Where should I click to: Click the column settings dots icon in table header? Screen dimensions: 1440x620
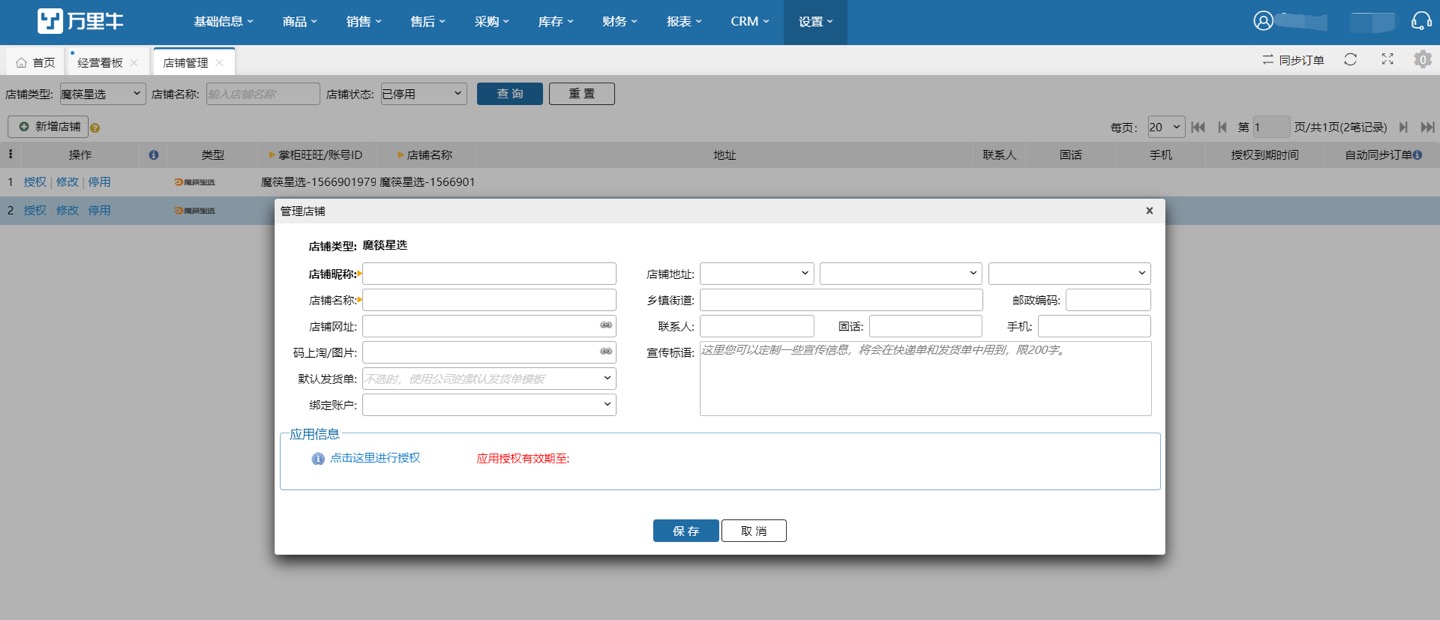pos(10,155)
